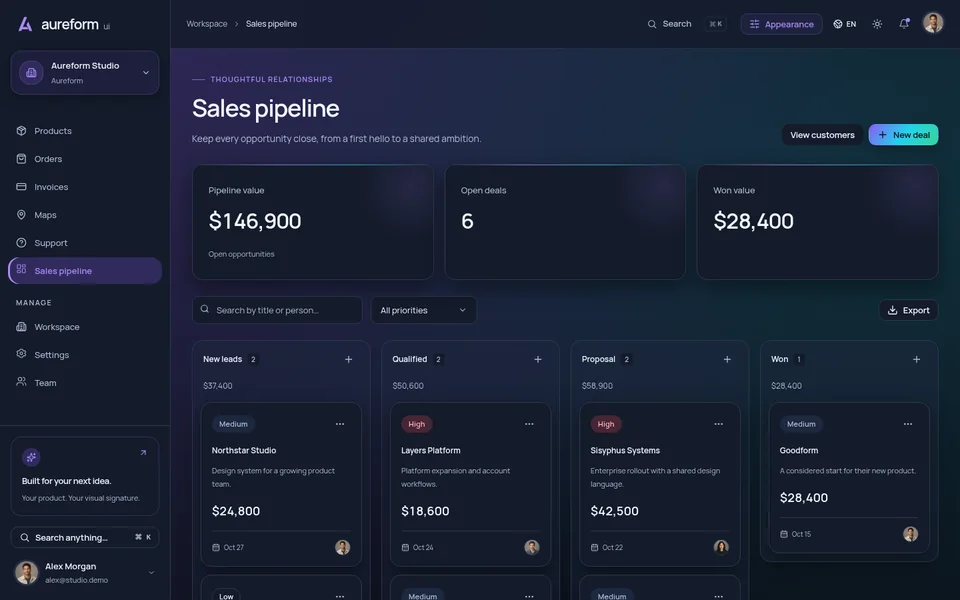Click the Goodform deal title
This screenshot has width=960, height=600.
point(799,450)
